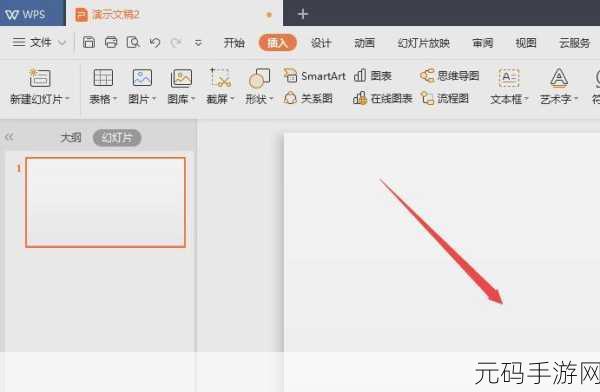Viewport: 600px width, 392px height.
Task: Click the 形状 shapes icon
Action: (x=259, y=78)
